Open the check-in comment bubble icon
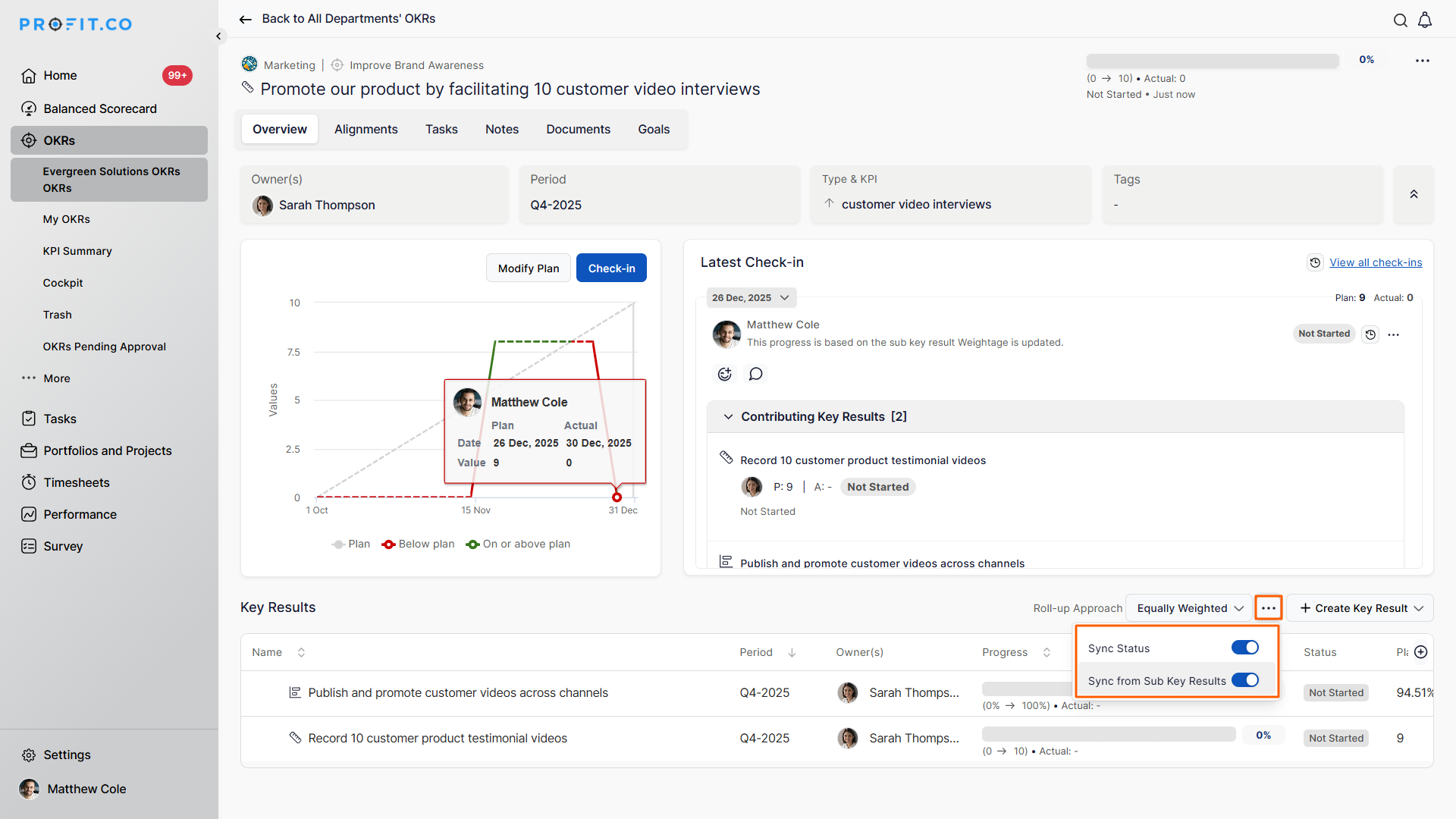Image resolution: width=1456 pixels, height=819 pixels. click(x=755, y=374)
